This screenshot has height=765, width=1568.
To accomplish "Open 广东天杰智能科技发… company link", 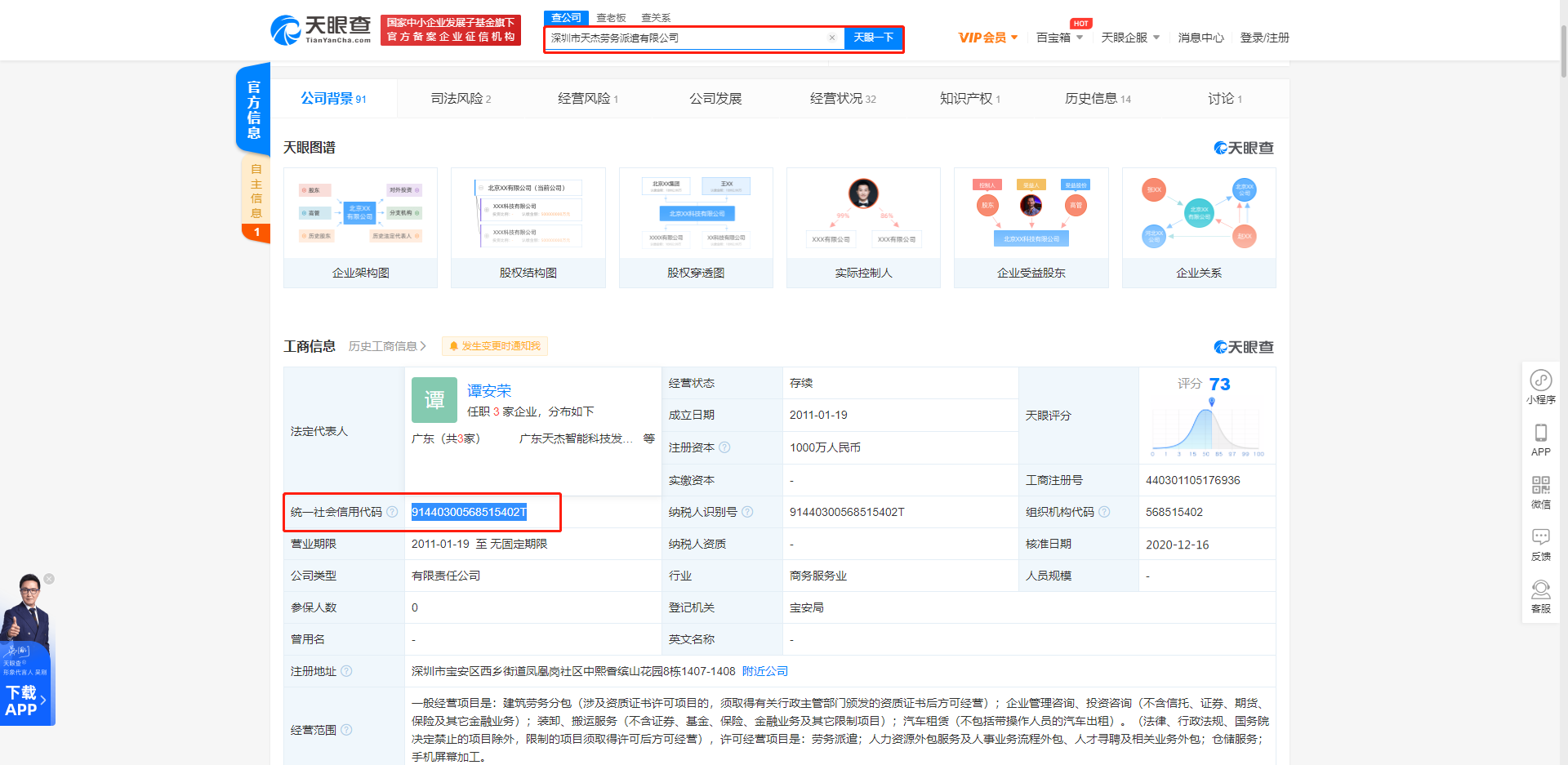I will 576,438.
